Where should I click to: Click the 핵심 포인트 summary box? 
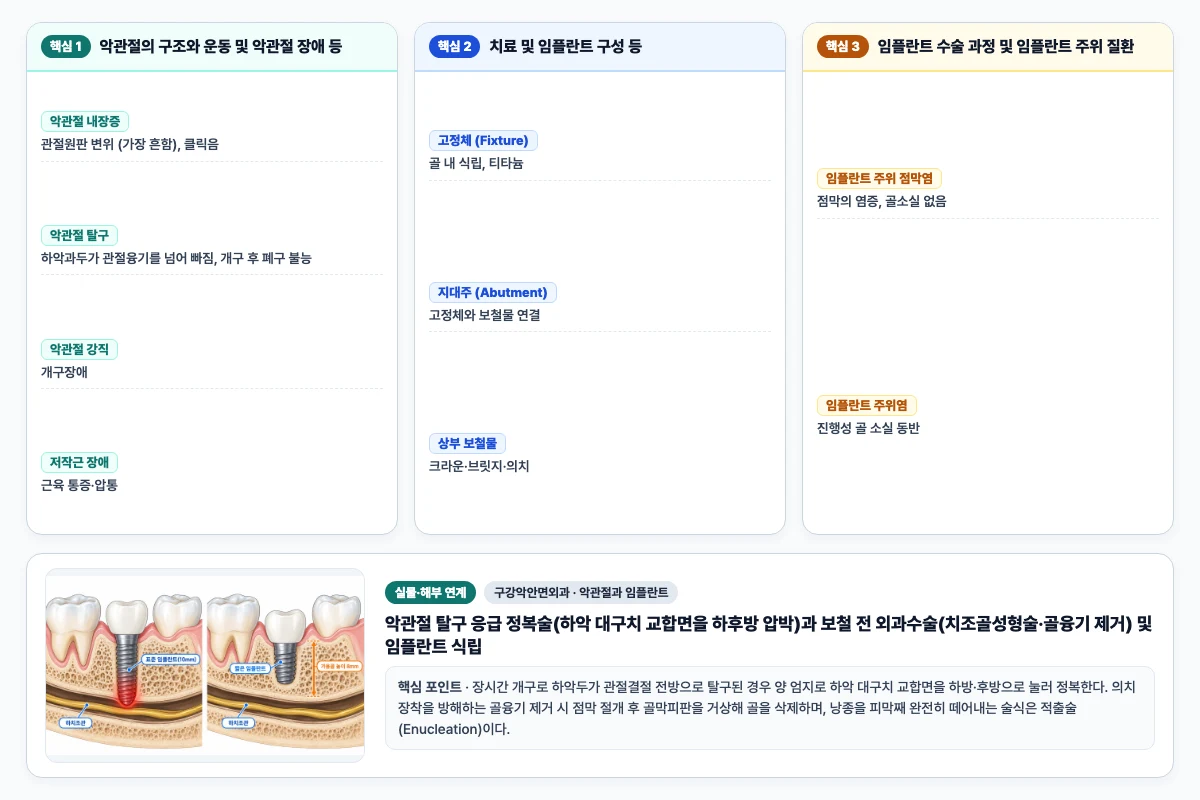click(770, 708)
